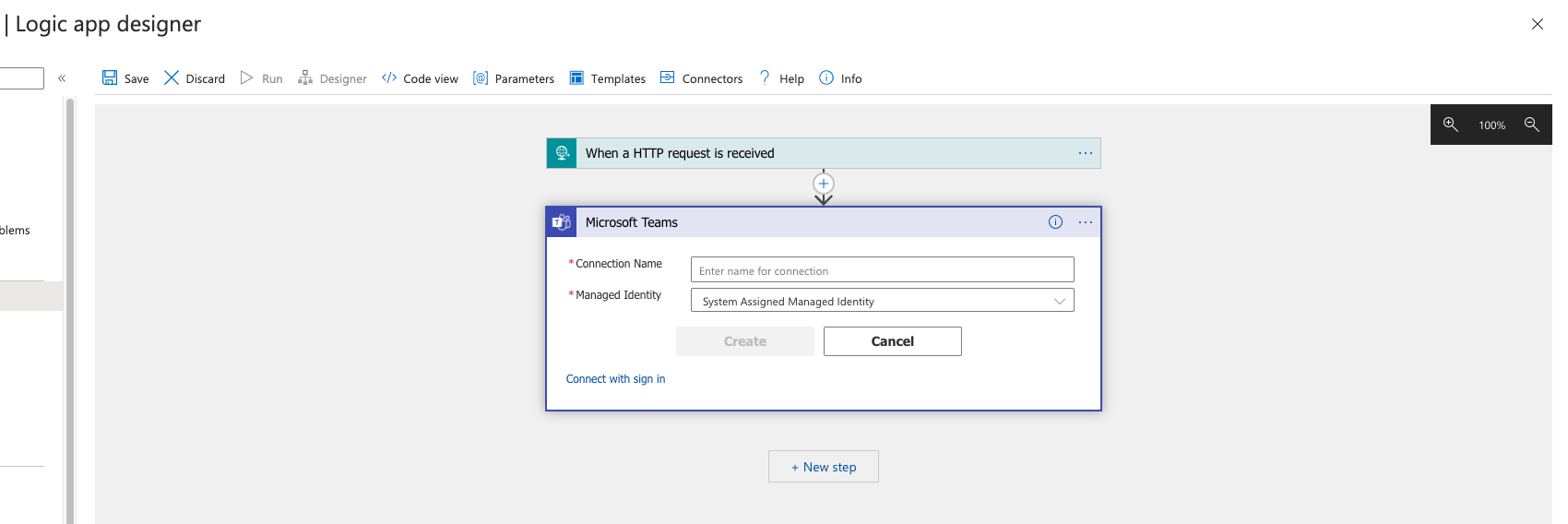The width and height of the screenshot is (1568, 524).
Task: Add a New step
Action: 824,467
